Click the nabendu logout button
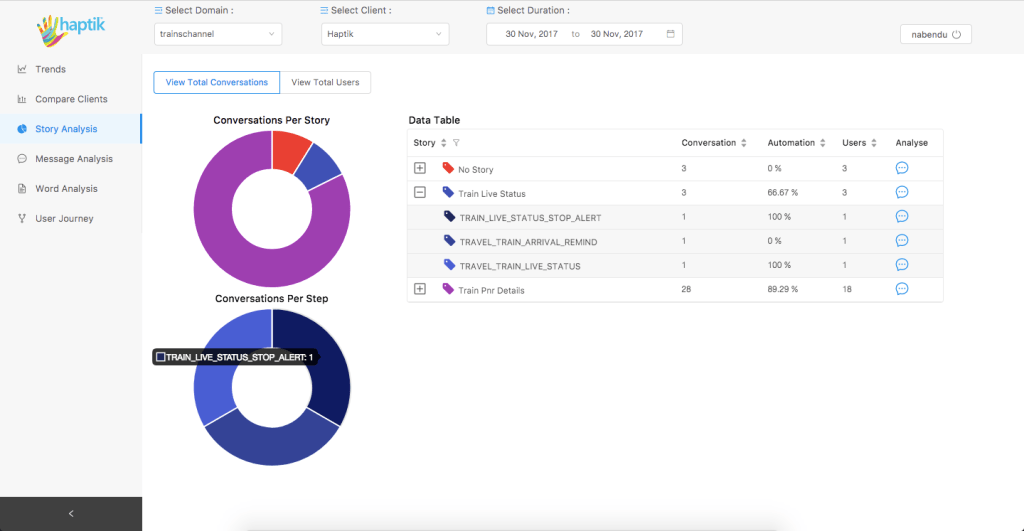Screen dimensions: 1024x531 (935, 34)
